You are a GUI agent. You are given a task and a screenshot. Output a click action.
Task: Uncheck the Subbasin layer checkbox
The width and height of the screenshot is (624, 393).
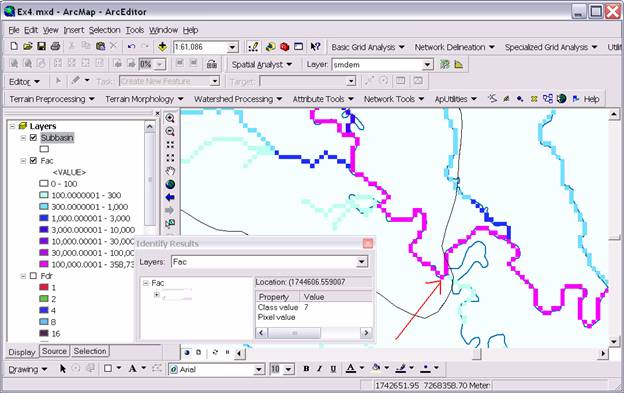click(x=33, y=138)
